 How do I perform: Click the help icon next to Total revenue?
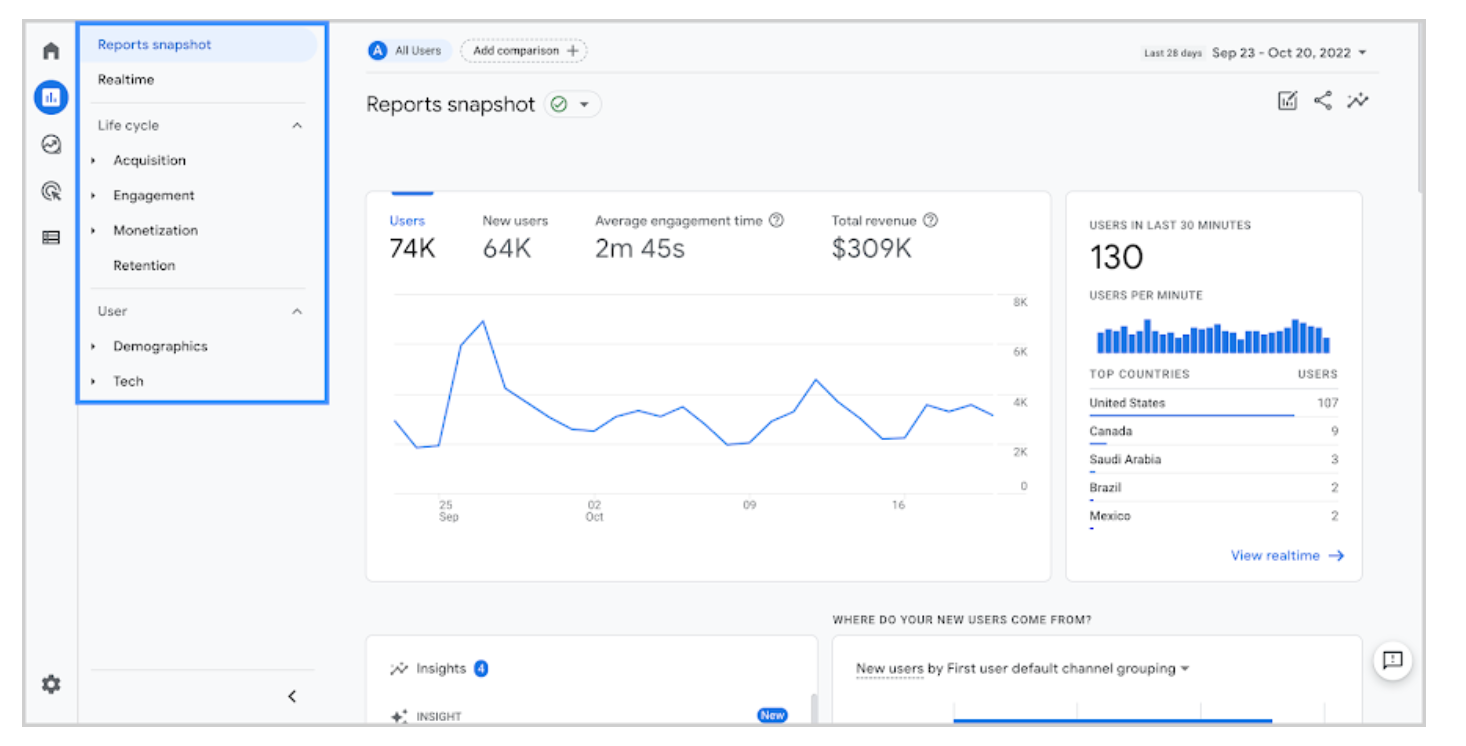click(930, 220)
